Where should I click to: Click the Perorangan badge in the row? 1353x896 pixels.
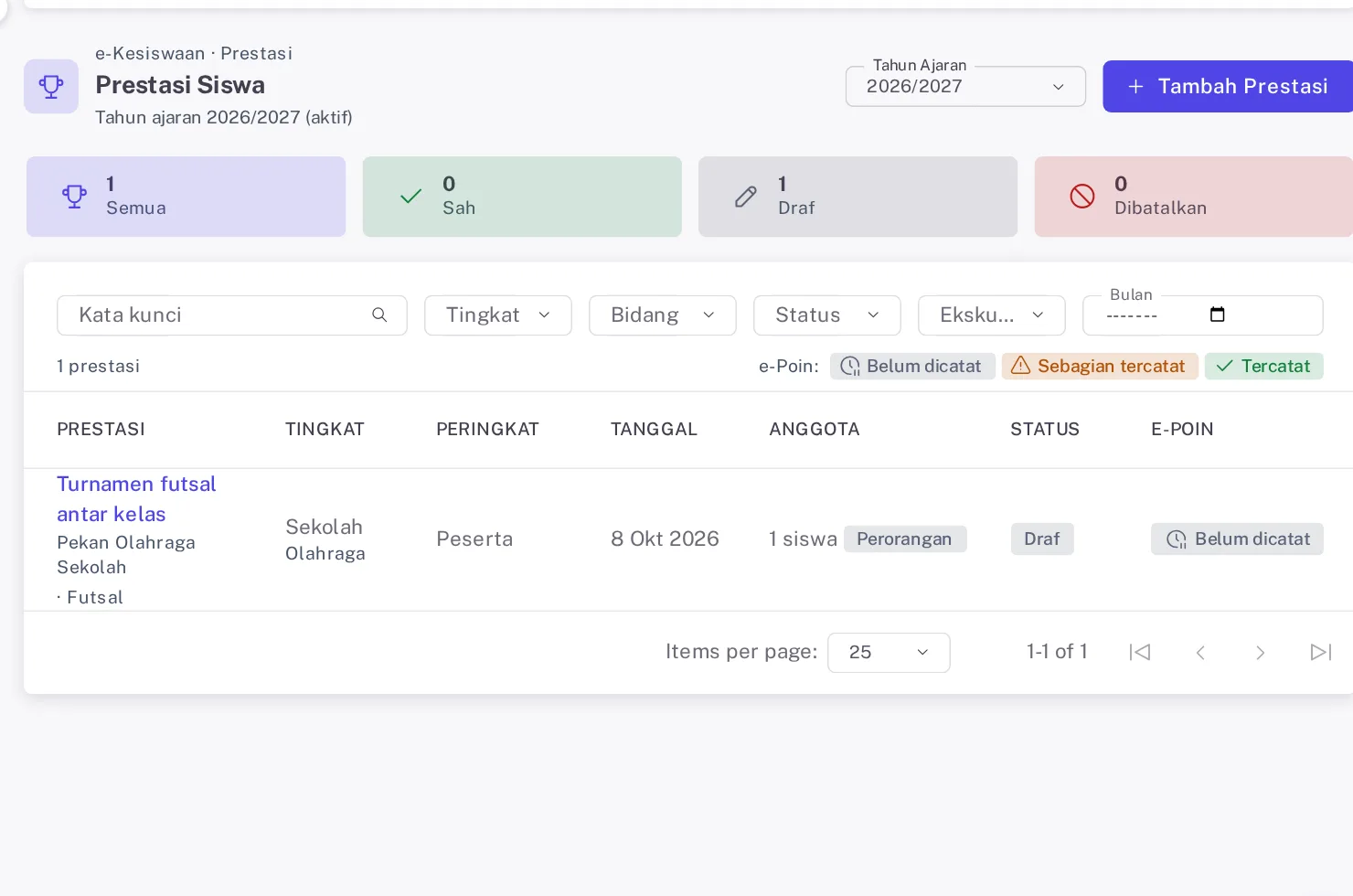pyautogui.click(x=905, y=539)
